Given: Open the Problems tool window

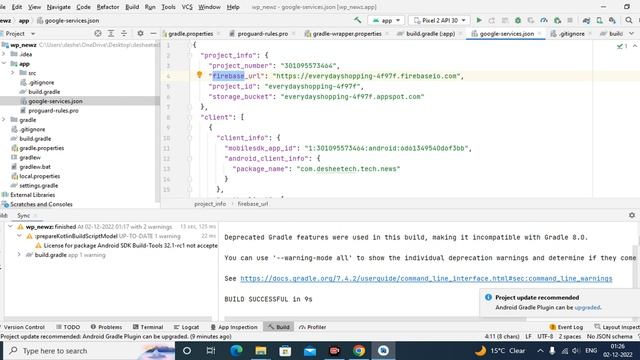Looking at the screenshot, I should click(106, 327).
